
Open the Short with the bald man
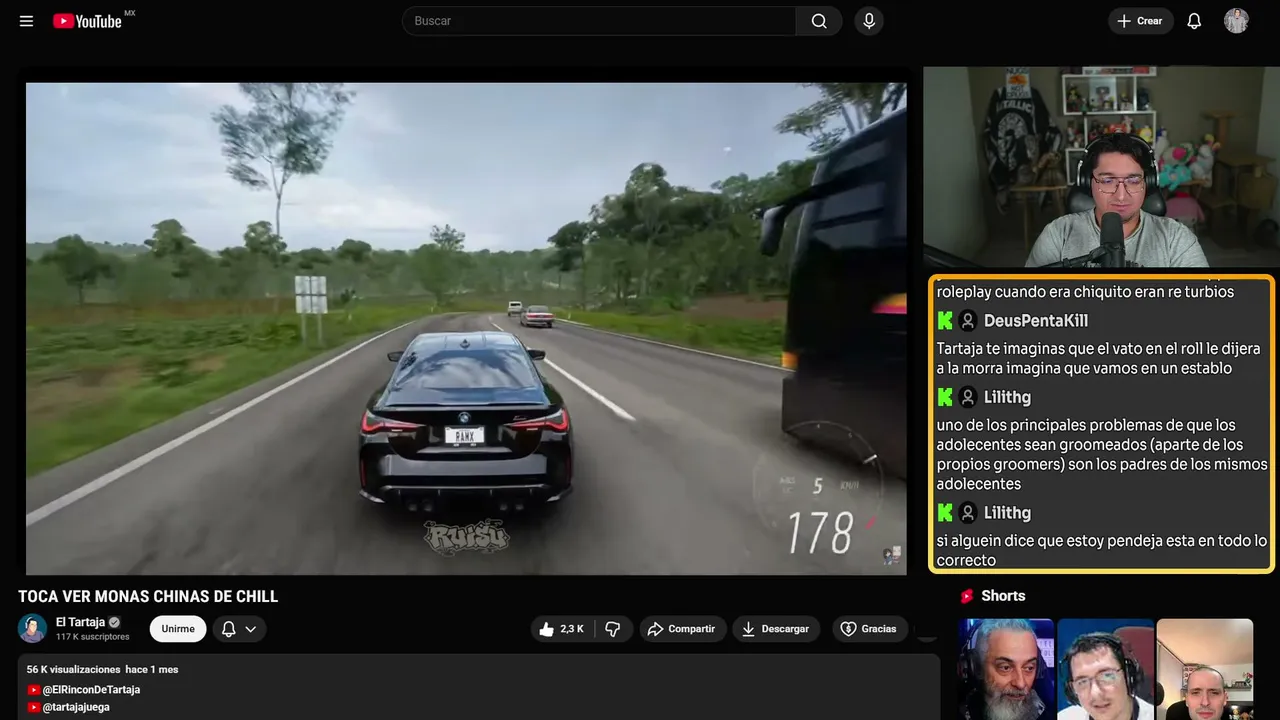1204,669
